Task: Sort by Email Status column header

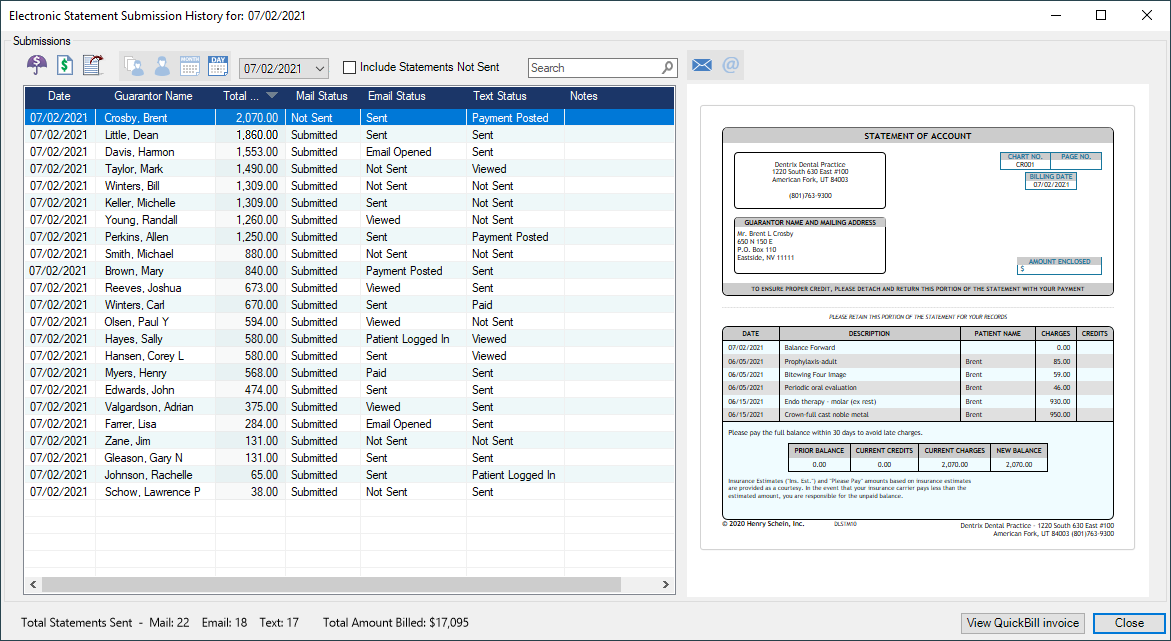Action: pyautogui.click(x=396, y=97)
